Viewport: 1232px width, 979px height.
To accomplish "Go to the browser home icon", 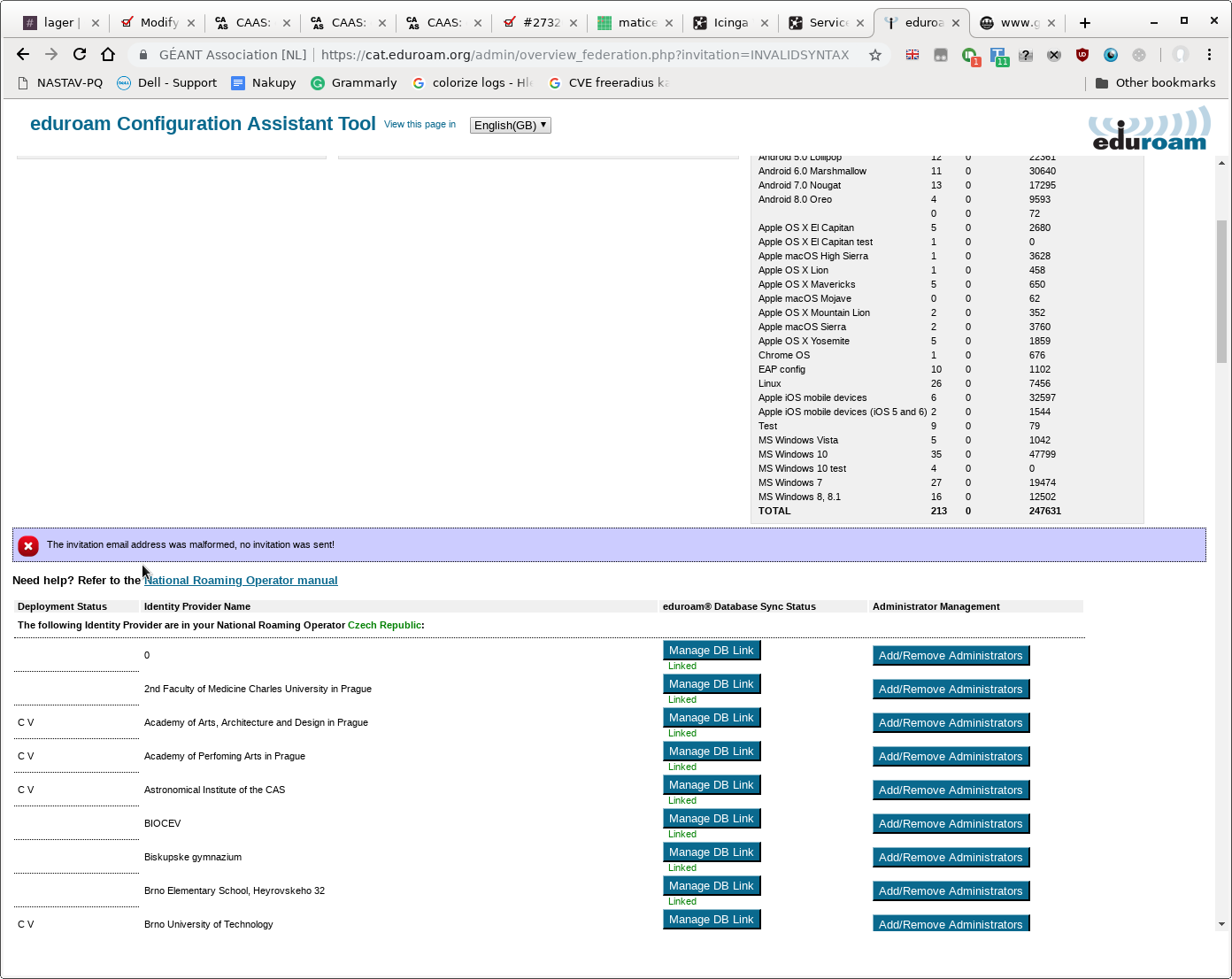I will [x=108, y=54].
